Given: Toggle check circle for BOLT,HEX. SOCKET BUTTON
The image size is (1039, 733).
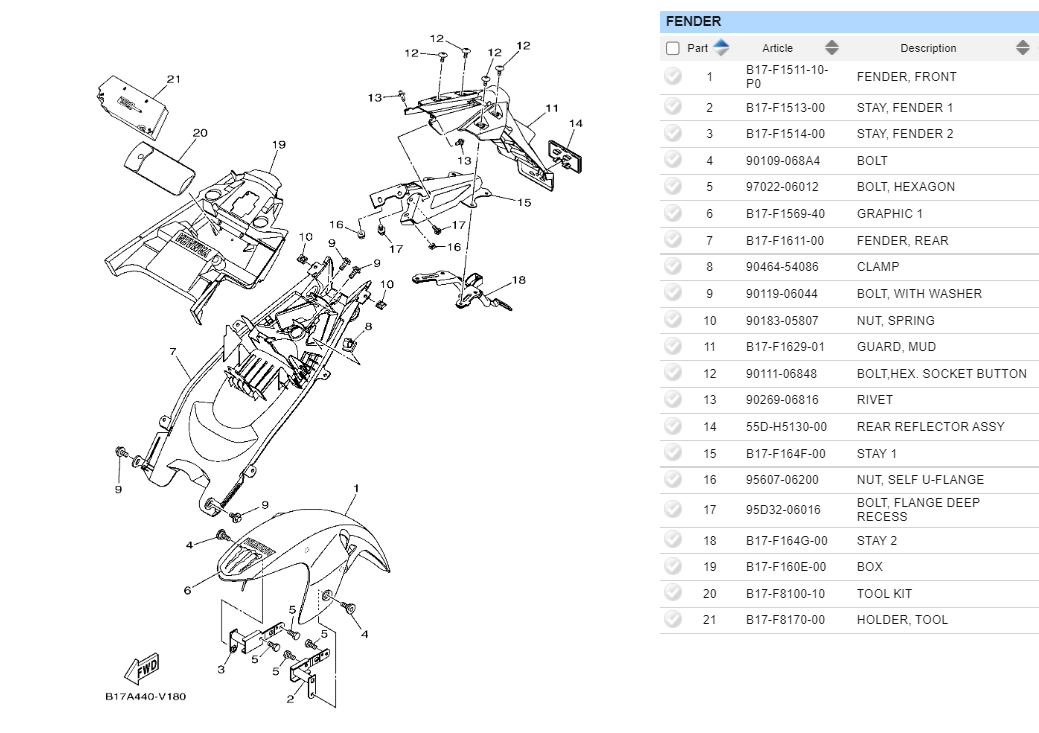Looking at the screenshot, I should (673, 372).
